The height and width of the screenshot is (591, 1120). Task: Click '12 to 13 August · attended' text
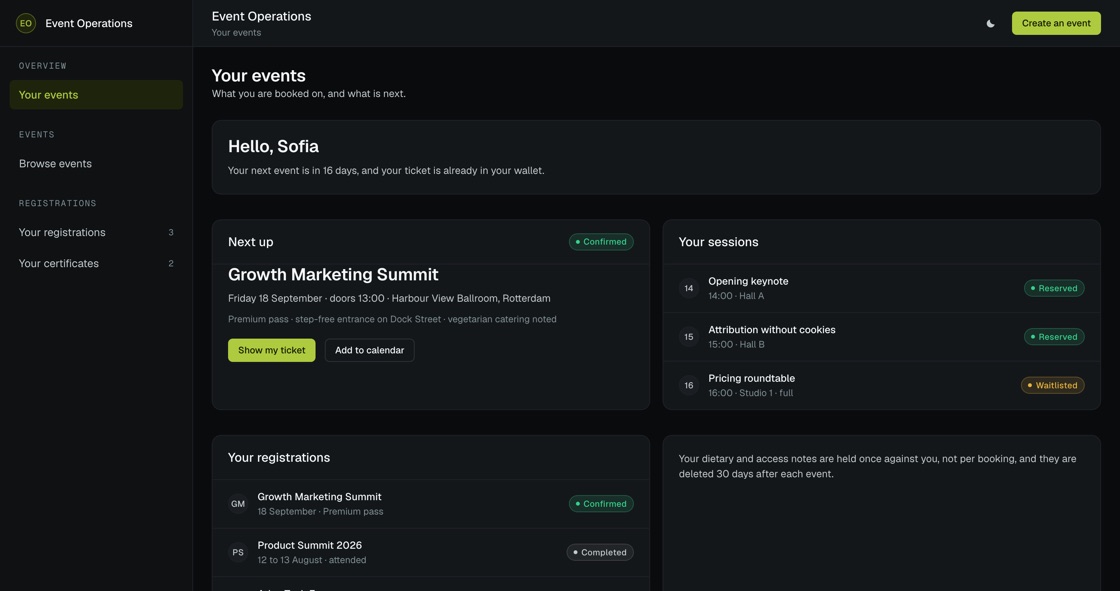click(x=311, y=560)
